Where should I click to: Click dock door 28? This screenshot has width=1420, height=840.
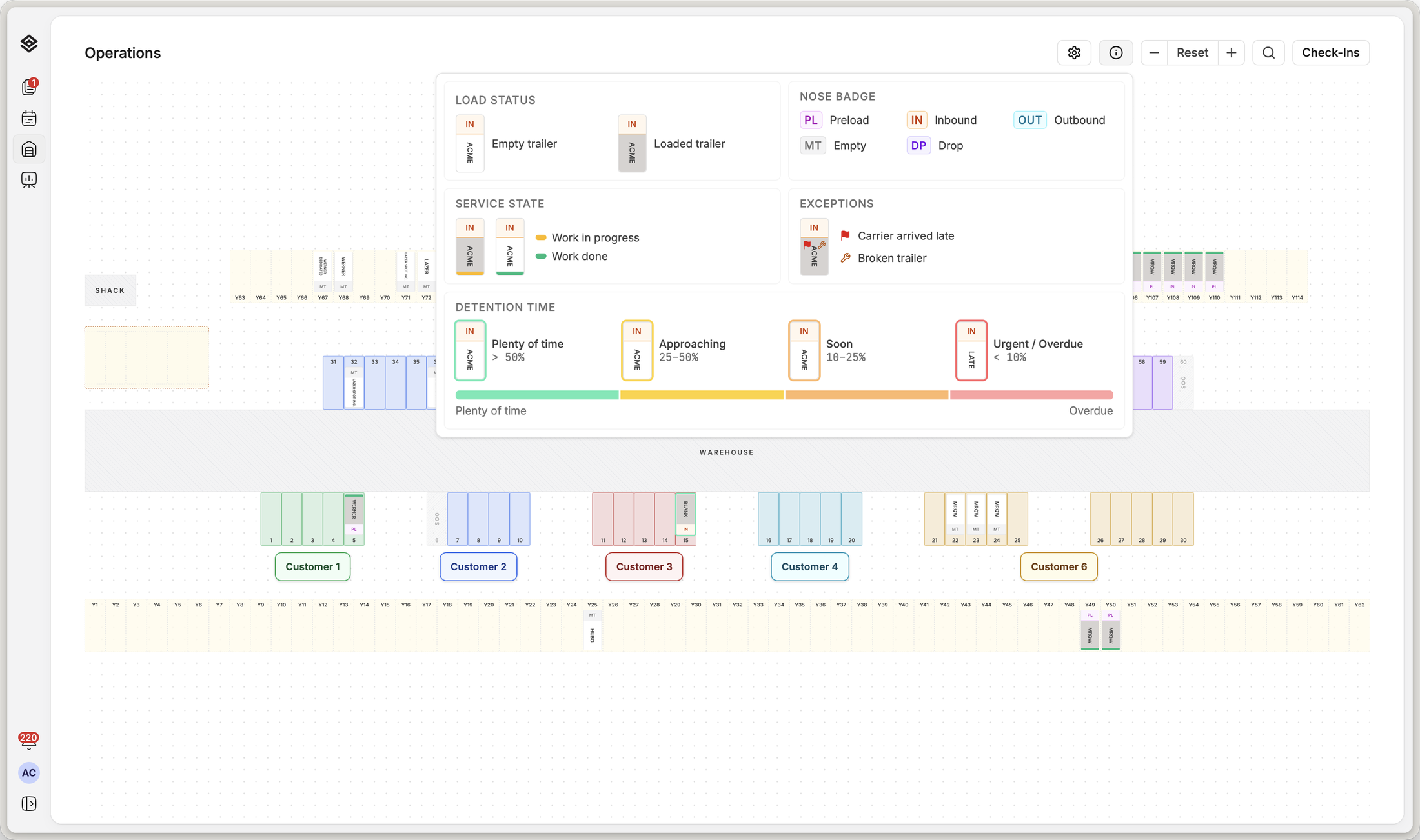click(1142, 519)
